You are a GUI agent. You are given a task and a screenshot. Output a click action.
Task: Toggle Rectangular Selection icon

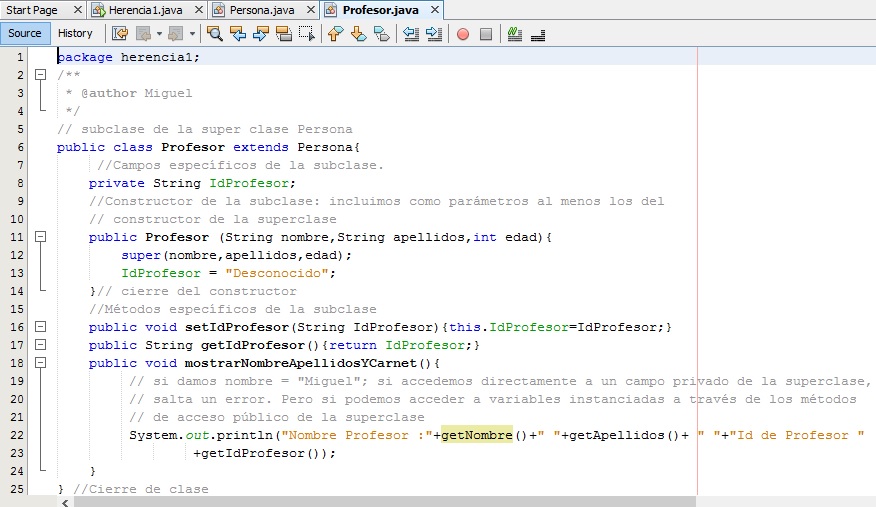click(307, 33)
